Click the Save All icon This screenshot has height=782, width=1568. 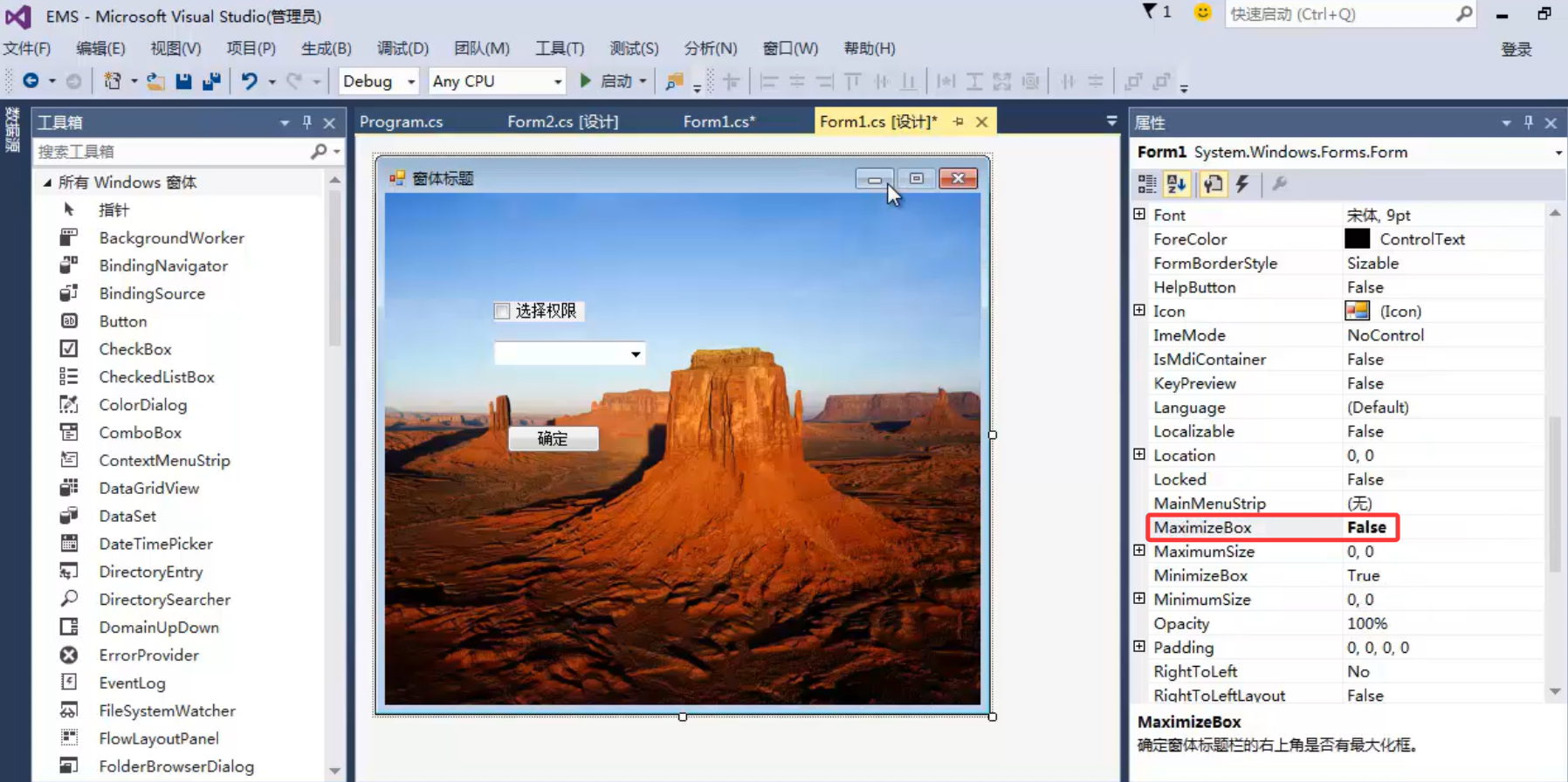211,81
